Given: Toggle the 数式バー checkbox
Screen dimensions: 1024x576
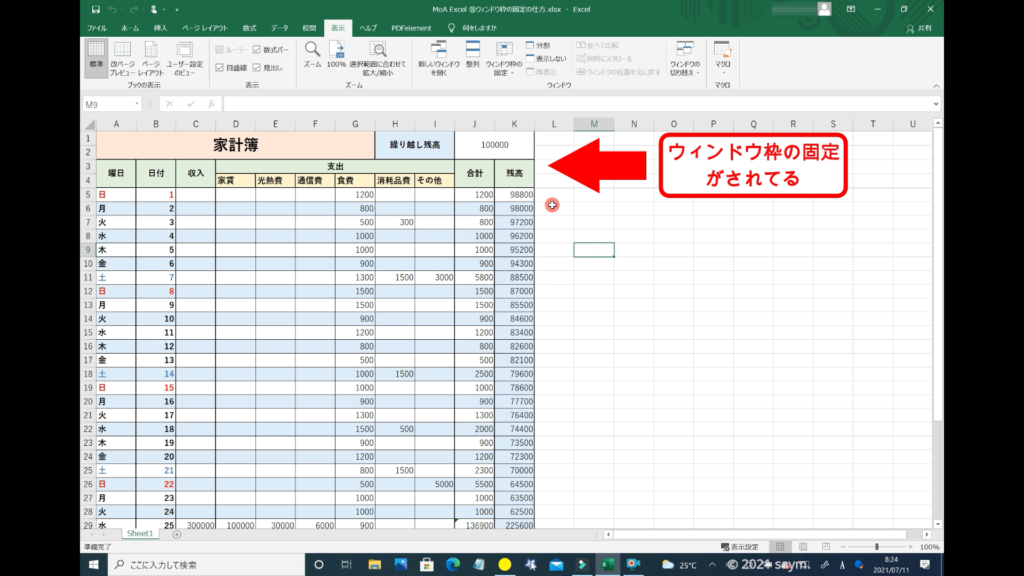Looking at the screenshot, I should (x=257, y=49).
